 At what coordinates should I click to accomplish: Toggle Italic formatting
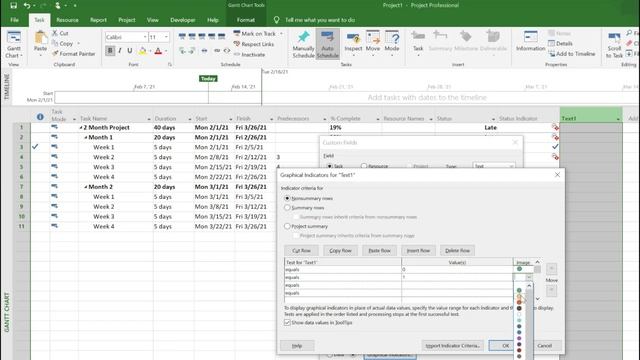pyautogui.click(x=120, y=51)
